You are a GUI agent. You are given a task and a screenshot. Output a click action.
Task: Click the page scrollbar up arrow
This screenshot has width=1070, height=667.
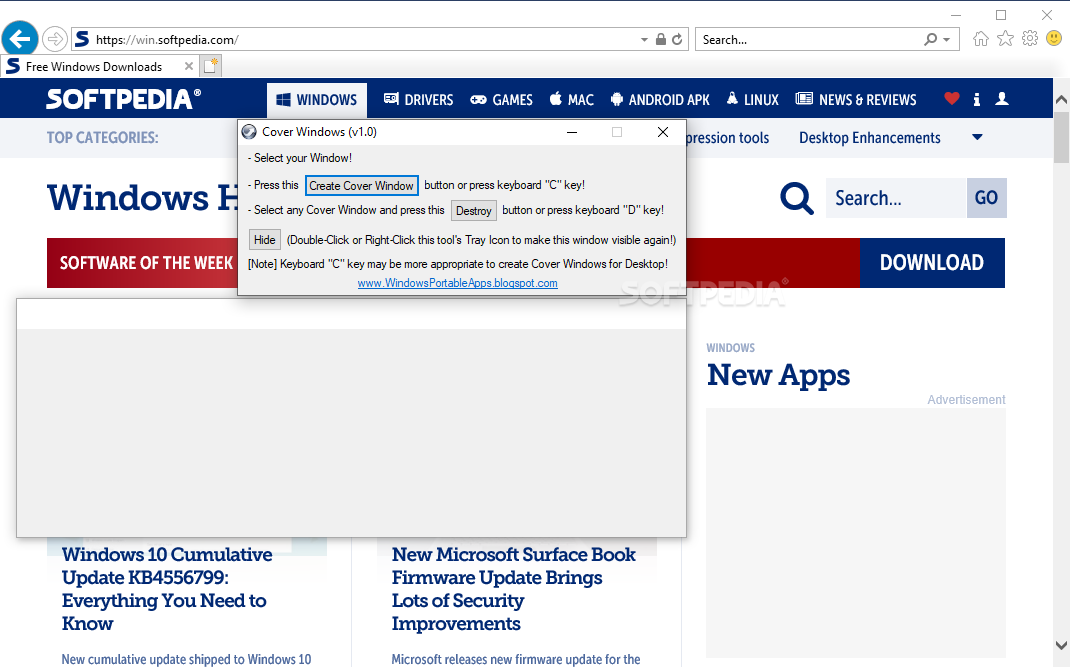[x=1061, y=100]
